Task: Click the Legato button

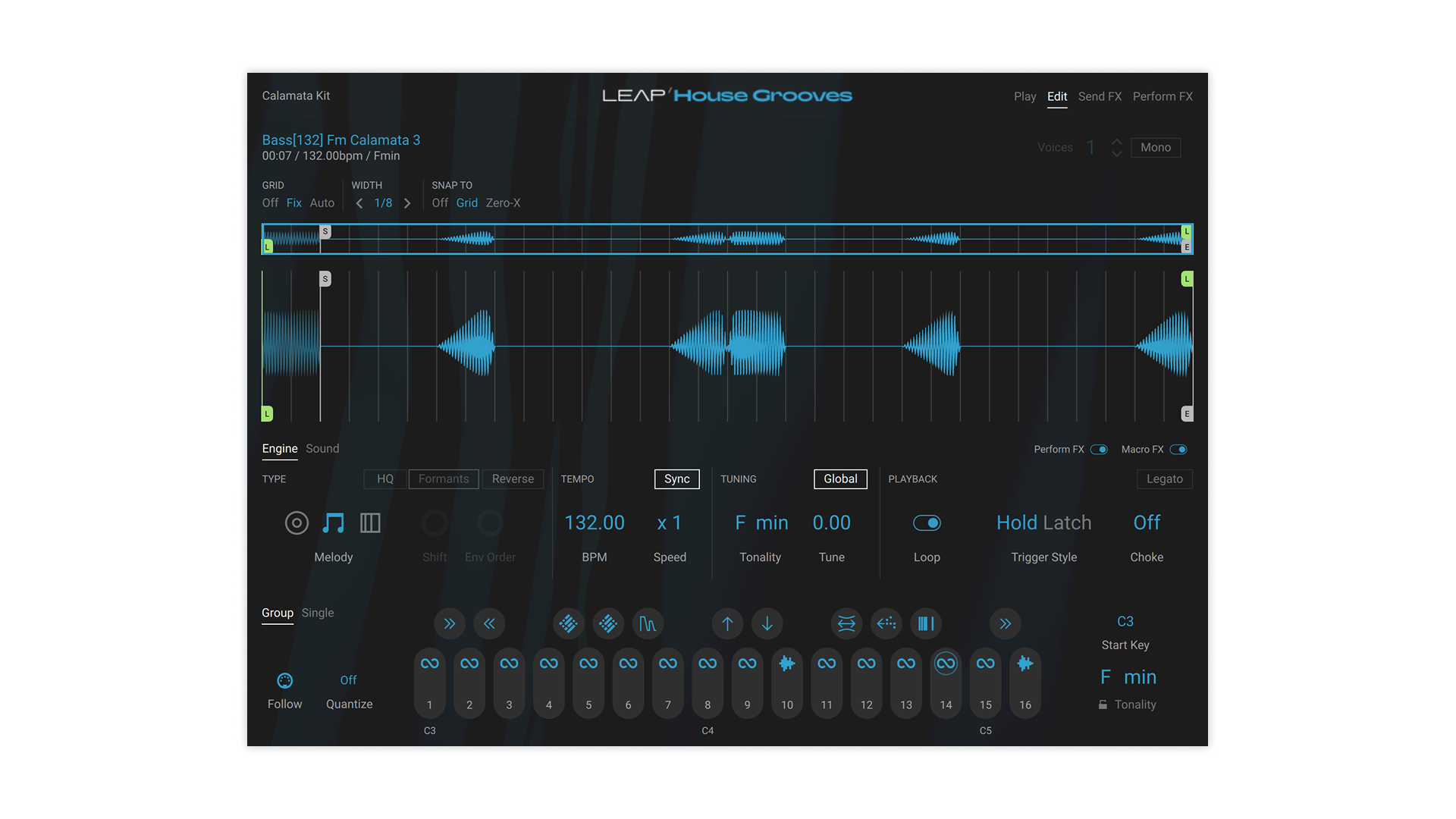Action: click(1164, 479)
